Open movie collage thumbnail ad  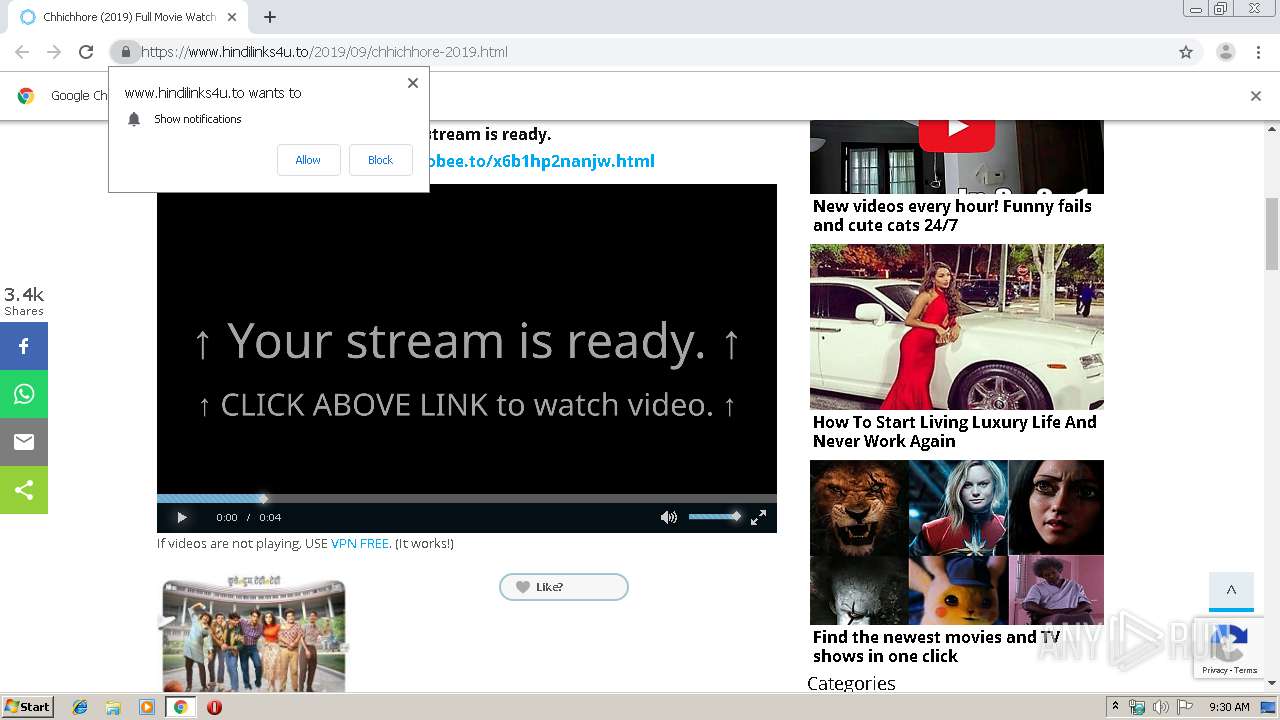click(957, 542)
